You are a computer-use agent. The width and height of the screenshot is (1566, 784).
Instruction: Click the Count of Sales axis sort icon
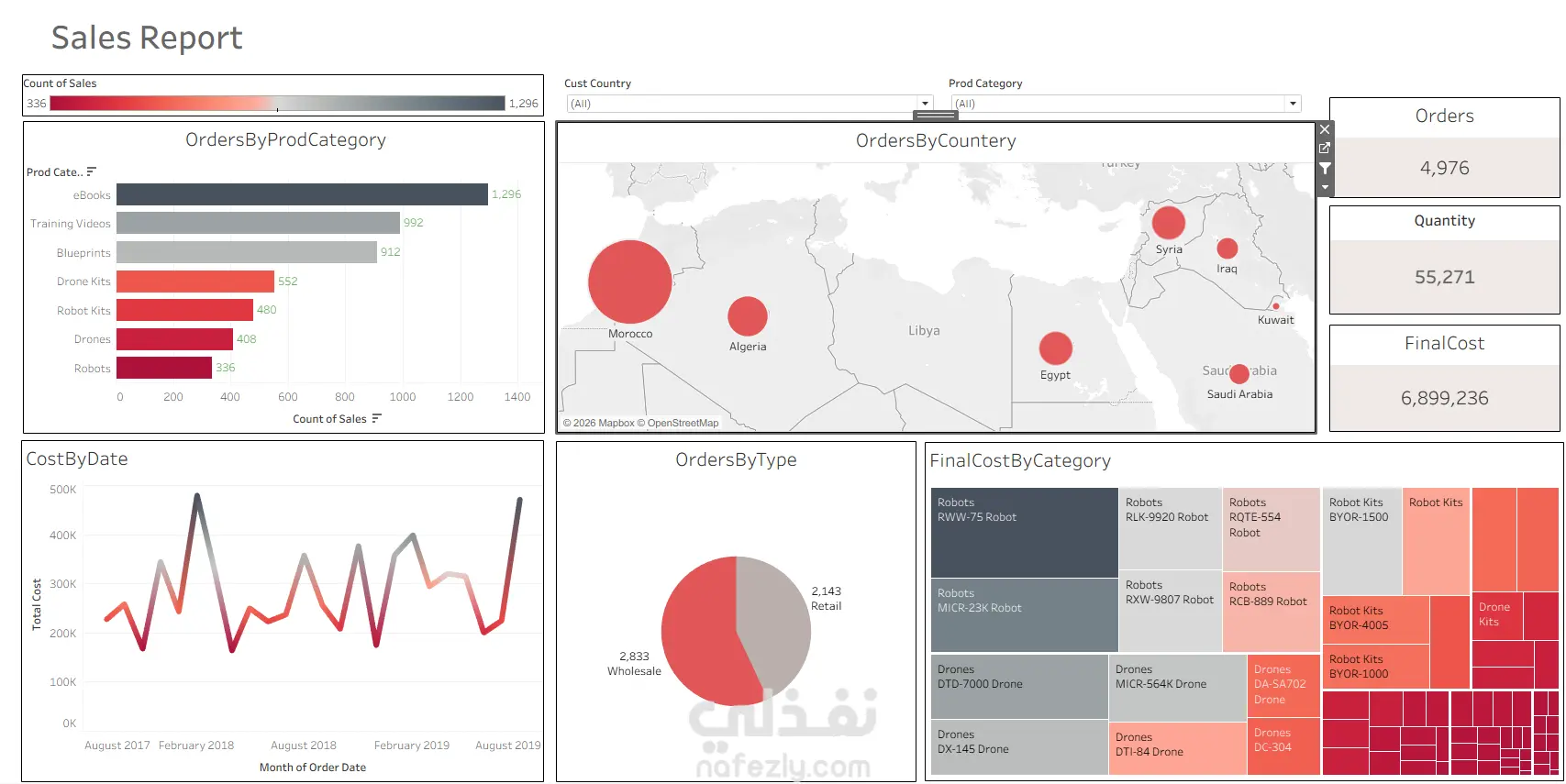pyautogui.click(x=376, y=418)
